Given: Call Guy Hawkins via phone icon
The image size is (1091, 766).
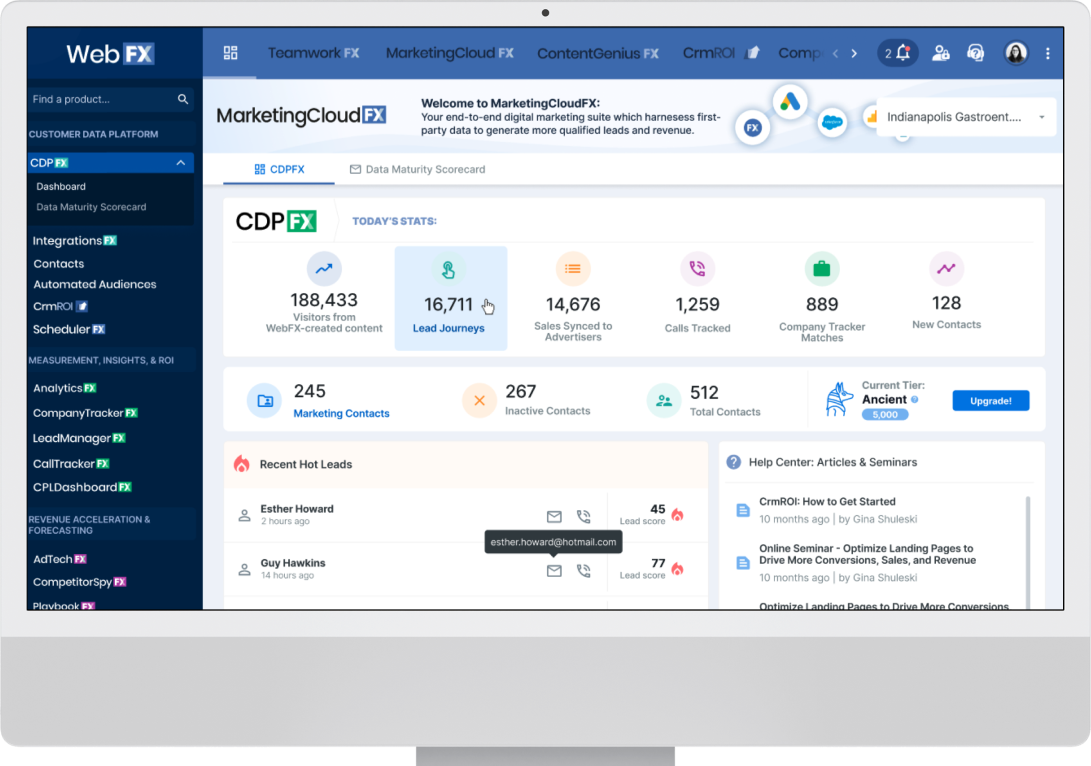Looking at the screenshot, I should [584, 570].
